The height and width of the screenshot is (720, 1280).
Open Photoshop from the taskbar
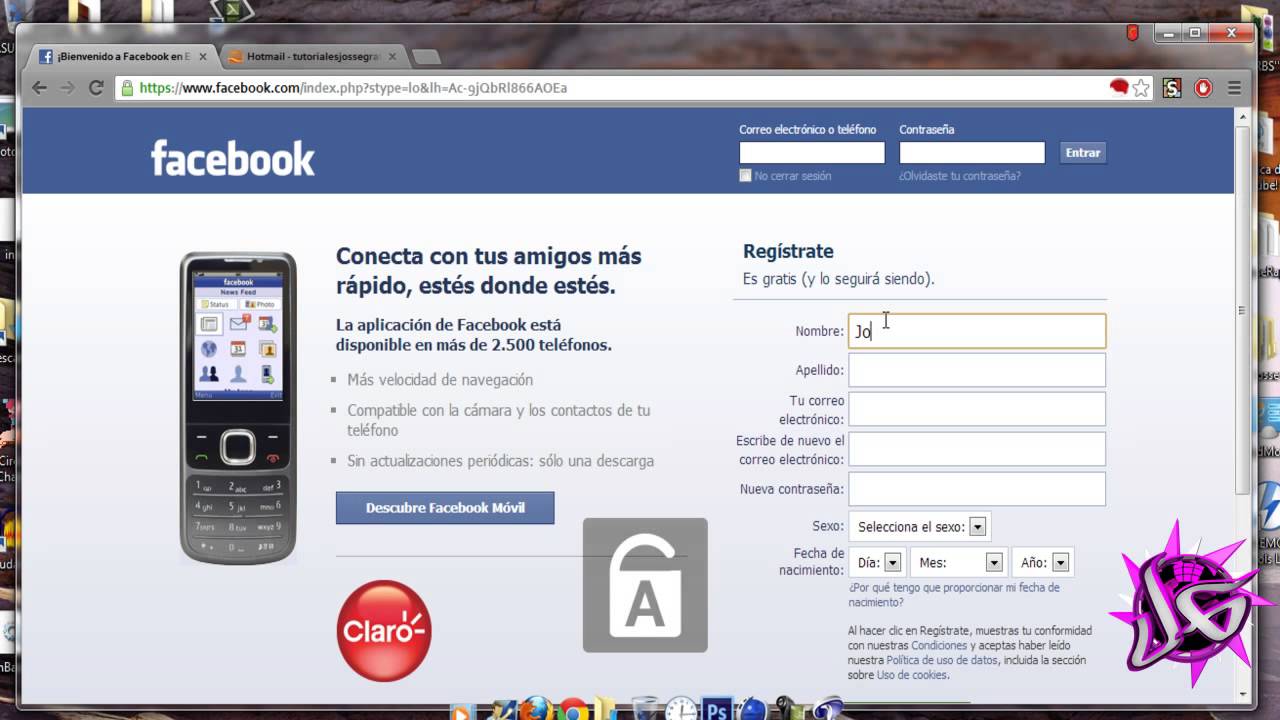click(x=715, y=710)
